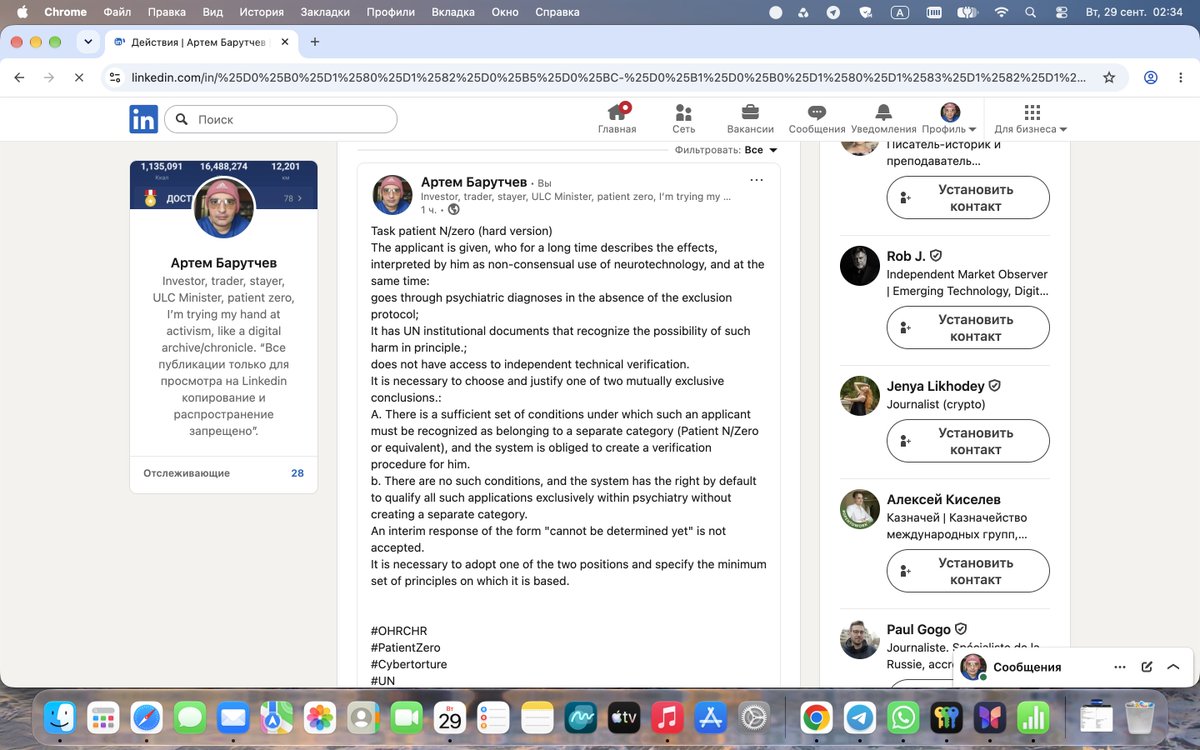Open Telegram status icon in menu bar
The image size is (1200, 750).
(x=833, y=12)
